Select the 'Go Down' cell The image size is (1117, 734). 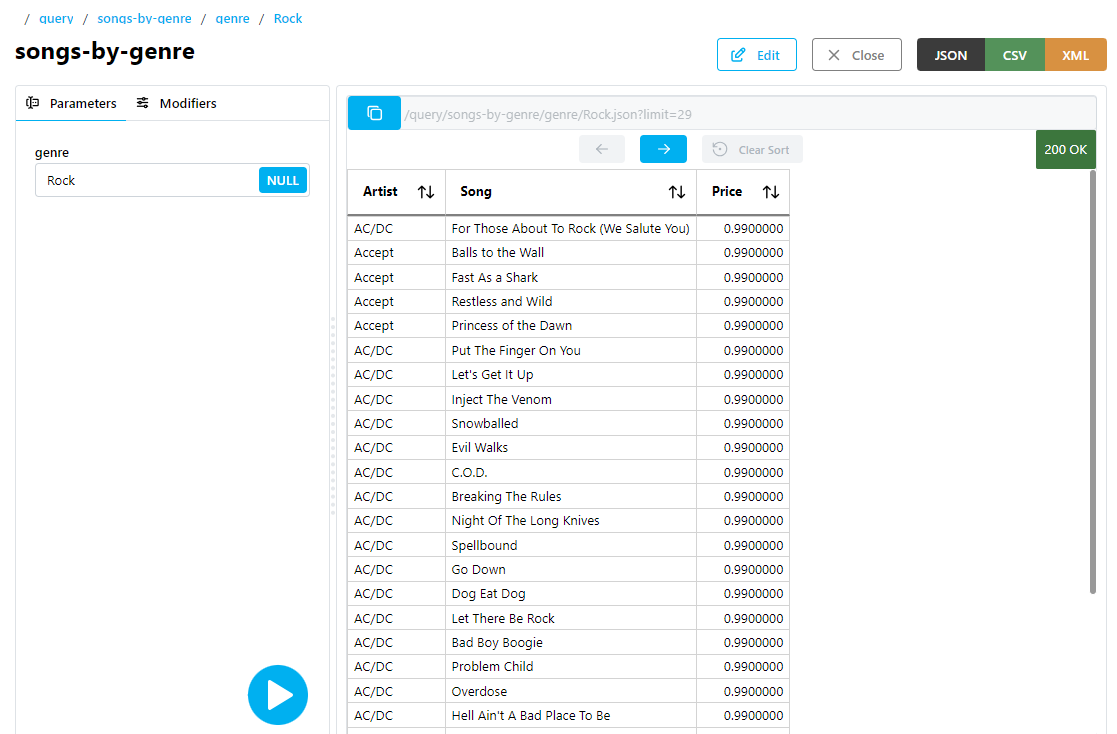(571, 569)
